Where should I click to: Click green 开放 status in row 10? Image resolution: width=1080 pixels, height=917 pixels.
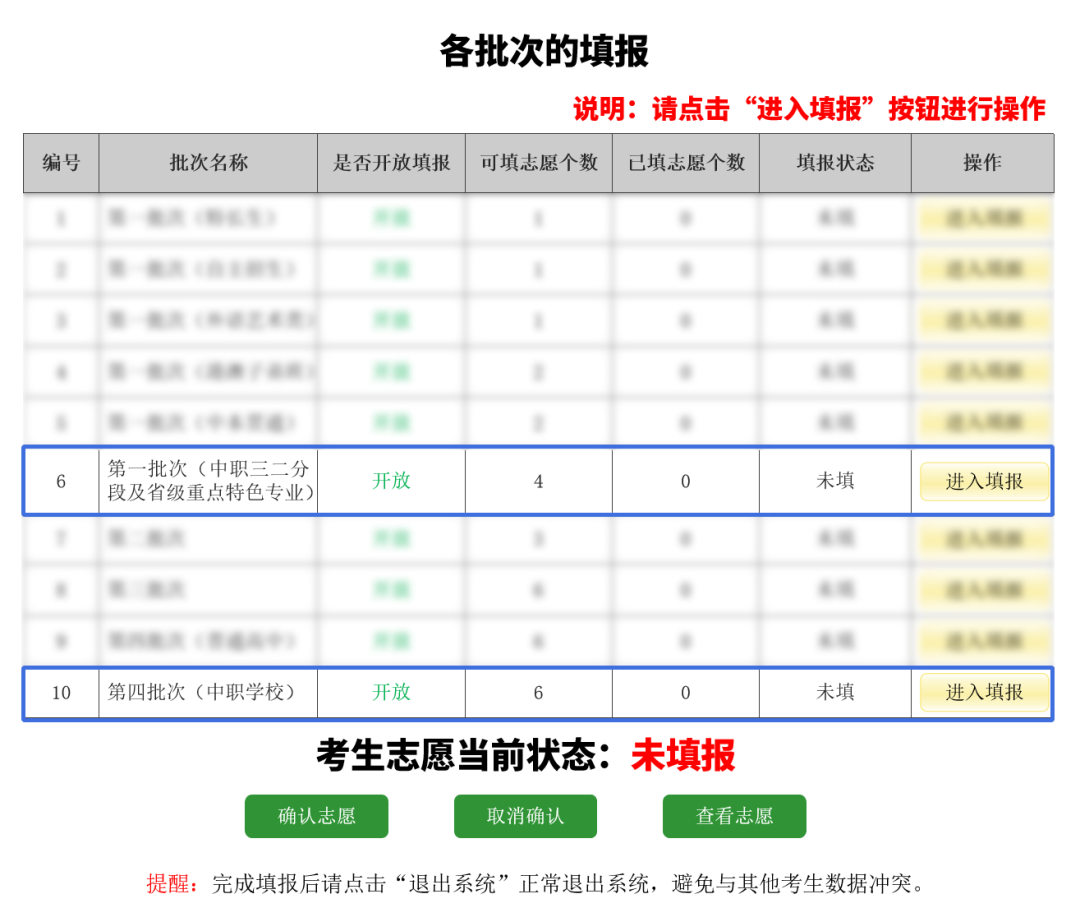(x=391, y=692)
